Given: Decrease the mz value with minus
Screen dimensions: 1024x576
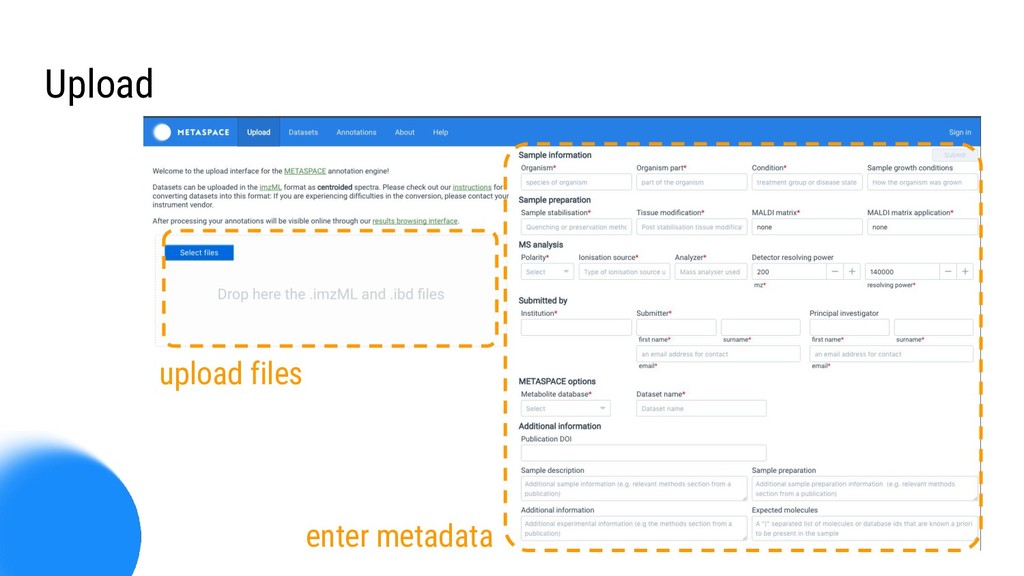Looking at the screenshot, I should [835, 272].
